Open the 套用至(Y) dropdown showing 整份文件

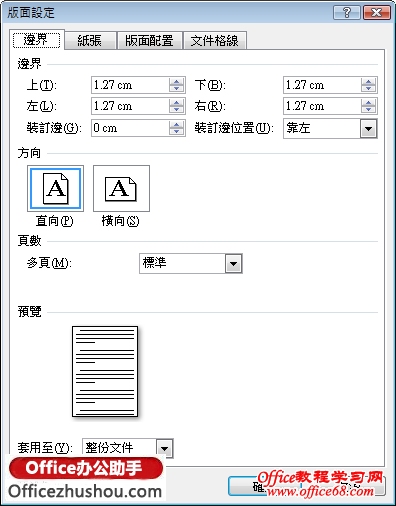pyautogui.click(x=128, y=448)
